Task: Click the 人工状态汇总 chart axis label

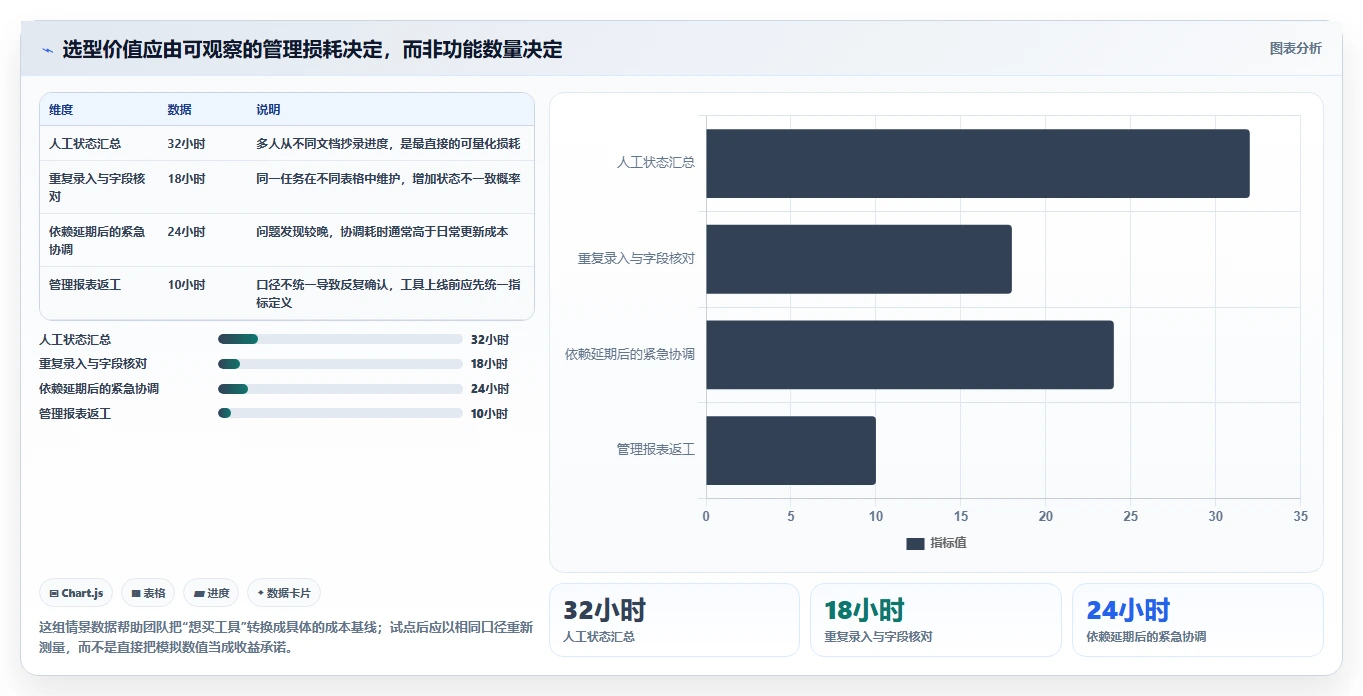Action: (x=656, y=162)
